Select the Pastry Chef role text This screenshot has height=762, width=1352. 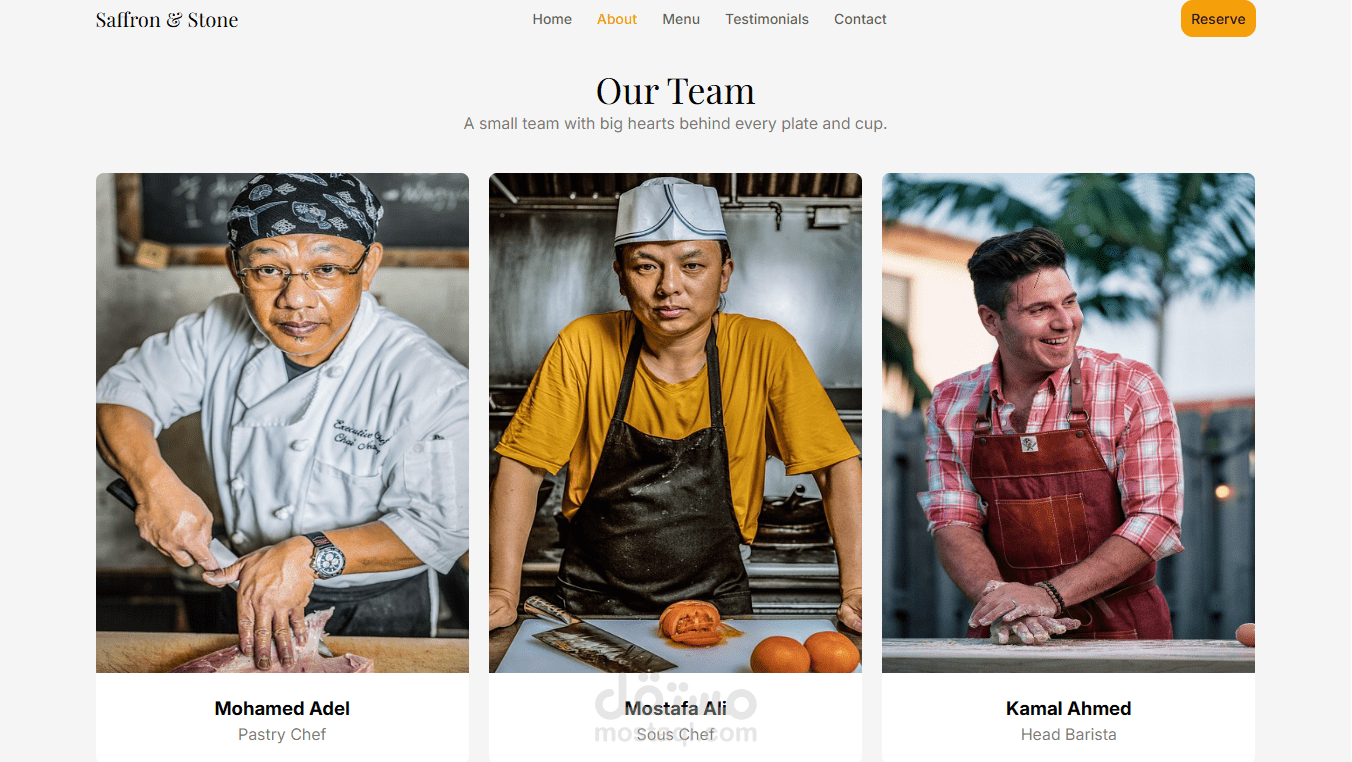pos(282,734)
